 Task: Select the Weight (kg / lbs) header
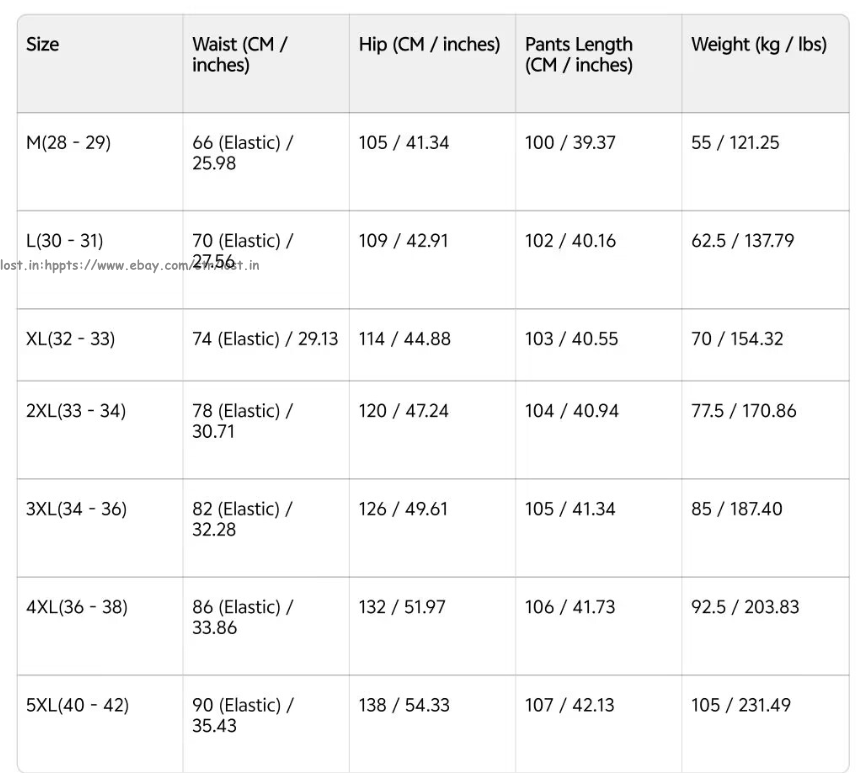click(759, 45)
